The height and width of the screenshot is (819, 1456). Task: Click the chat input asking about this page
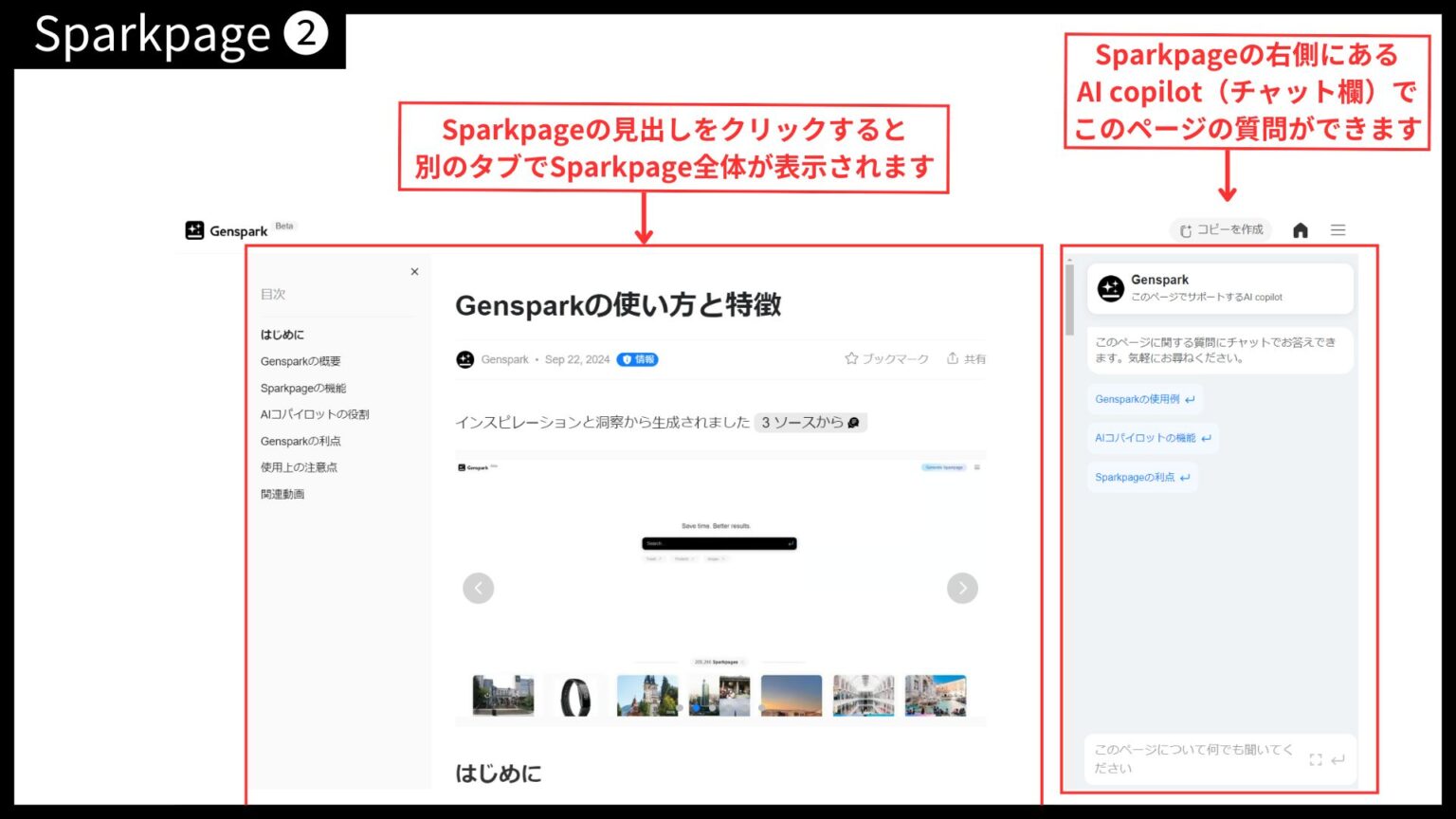[1190, 758]
